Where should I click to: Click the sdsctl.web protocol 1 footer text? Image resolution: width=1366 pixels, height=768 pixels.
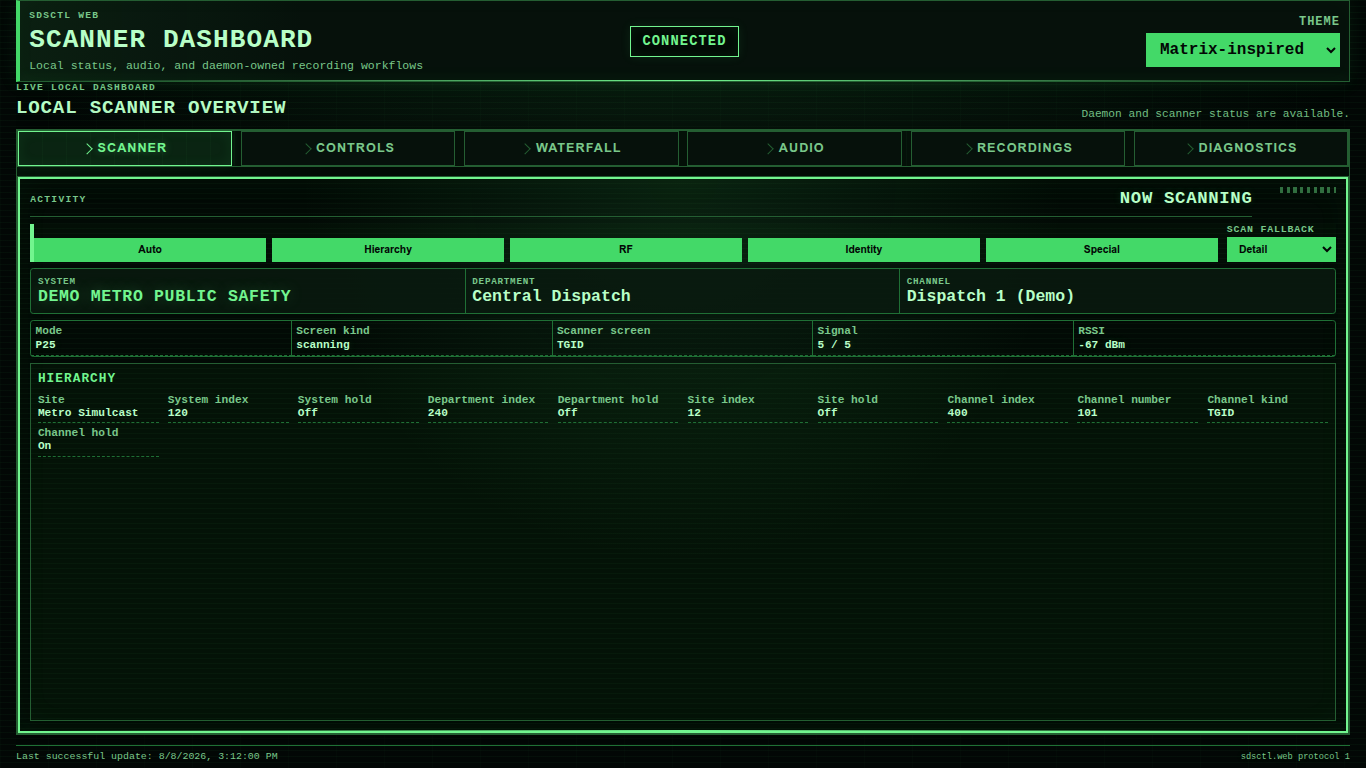coord(1295,757)
